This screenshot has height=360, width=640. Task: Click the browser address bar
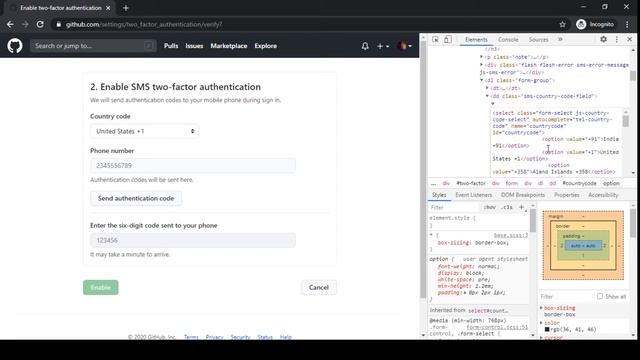tap(306, 24)
